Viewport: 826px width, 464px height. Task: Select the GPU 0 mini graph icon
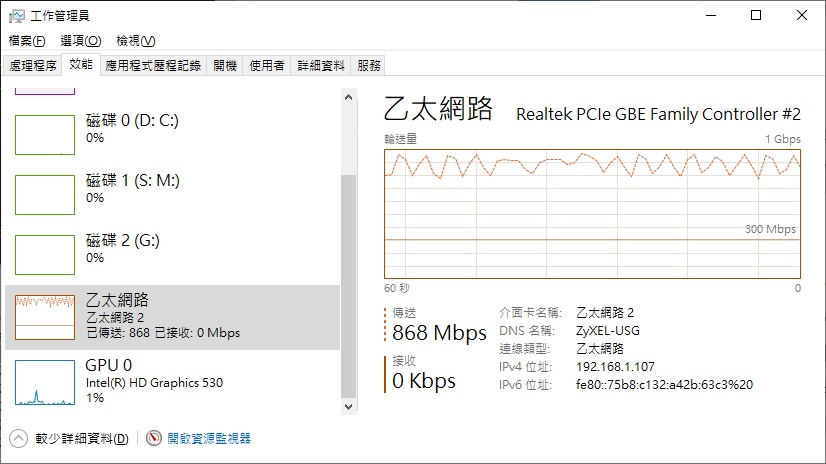click(45, 382)
